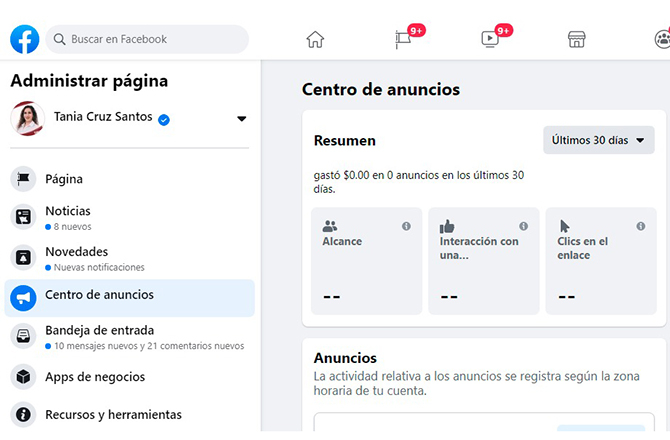The width and height of the screenshot is (670, 440).
Task: Select Centro de anuncios menu item
Action: pos(99,295)
